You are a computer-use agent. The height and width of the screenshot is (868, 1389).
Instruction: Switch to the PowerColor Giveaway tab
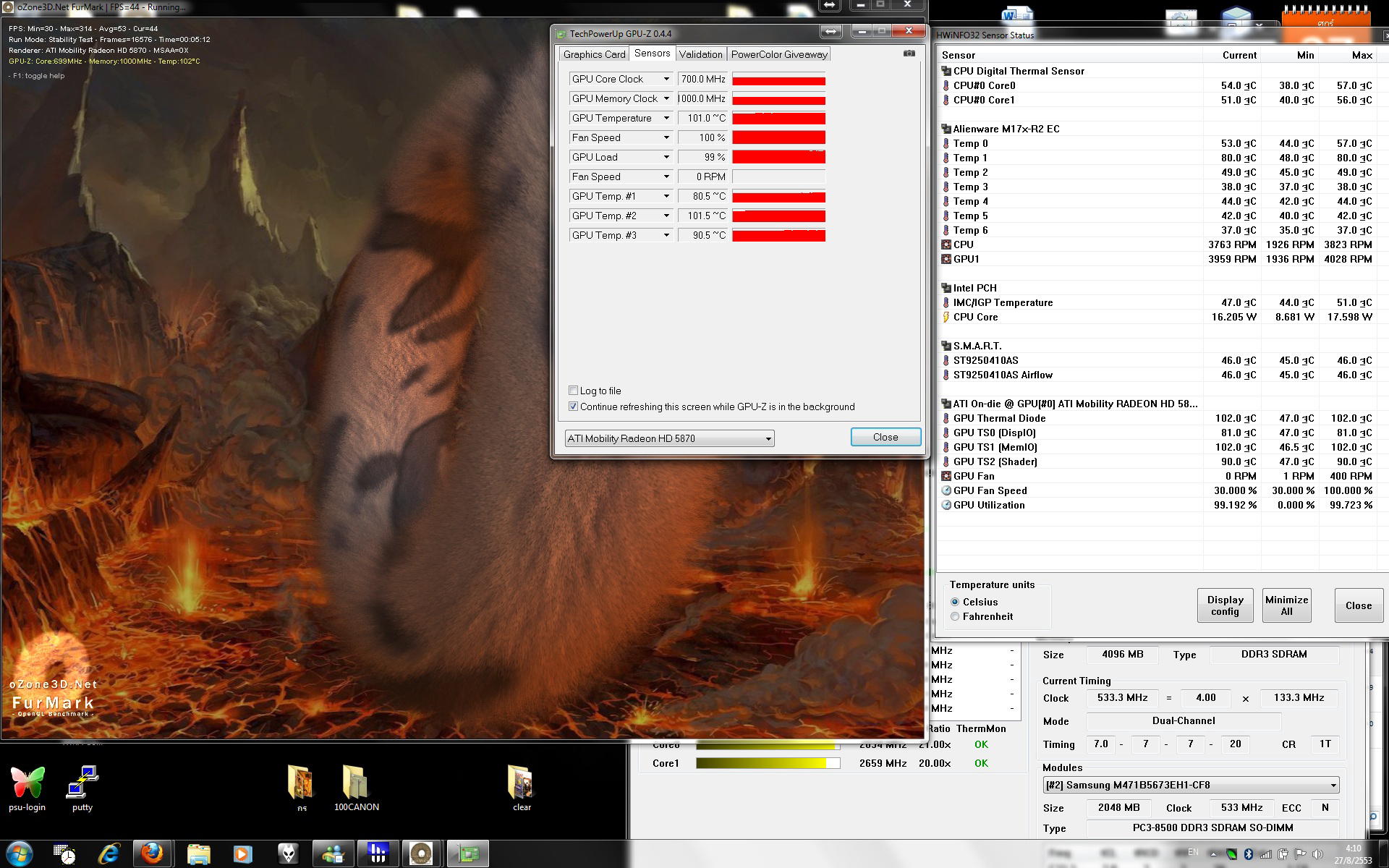tap(779, 54)
